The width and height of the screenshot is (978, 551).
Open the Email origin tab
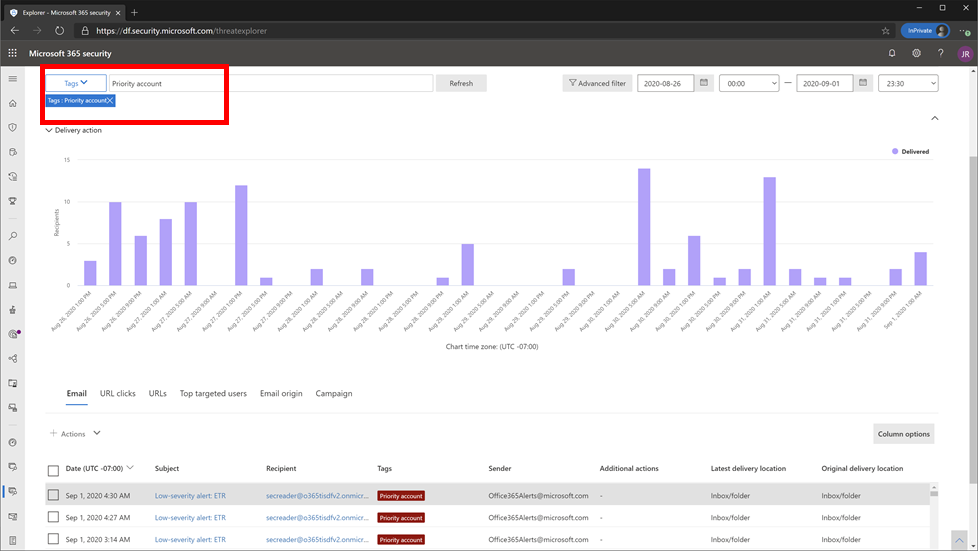point(281,393)
